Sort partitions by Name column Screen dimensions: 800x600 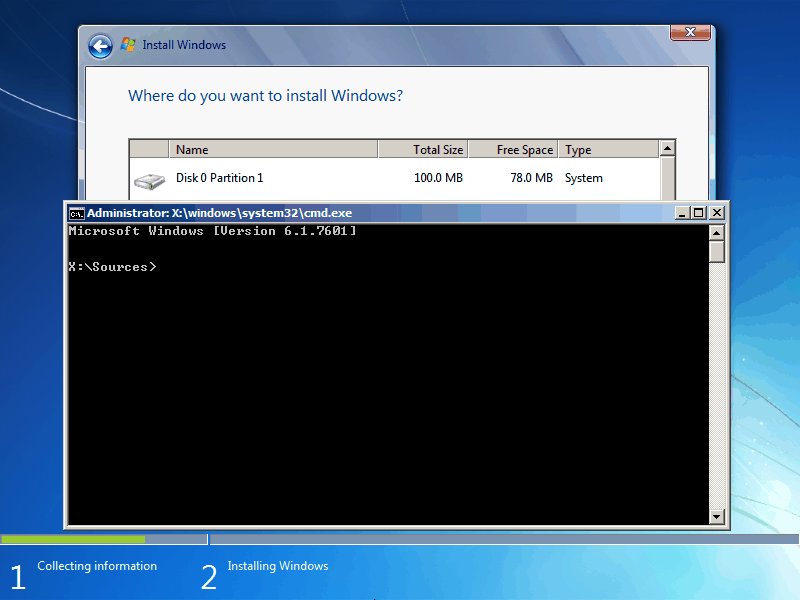[273, 149]
